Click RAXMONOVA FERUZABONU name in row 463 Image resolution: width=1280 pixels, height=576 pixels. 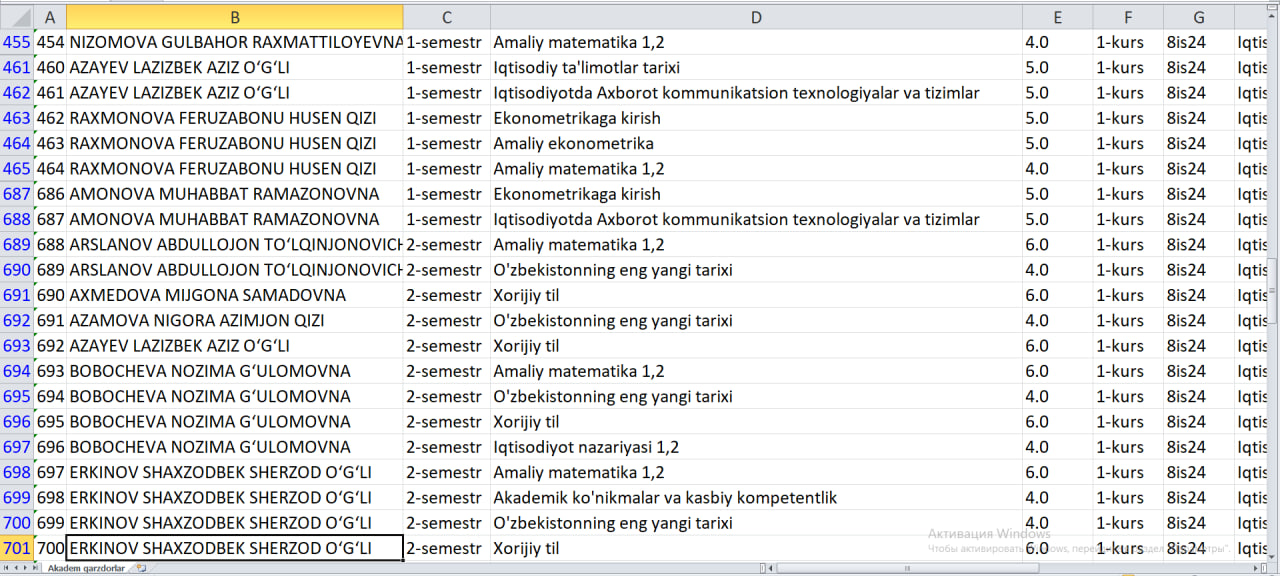235,118
